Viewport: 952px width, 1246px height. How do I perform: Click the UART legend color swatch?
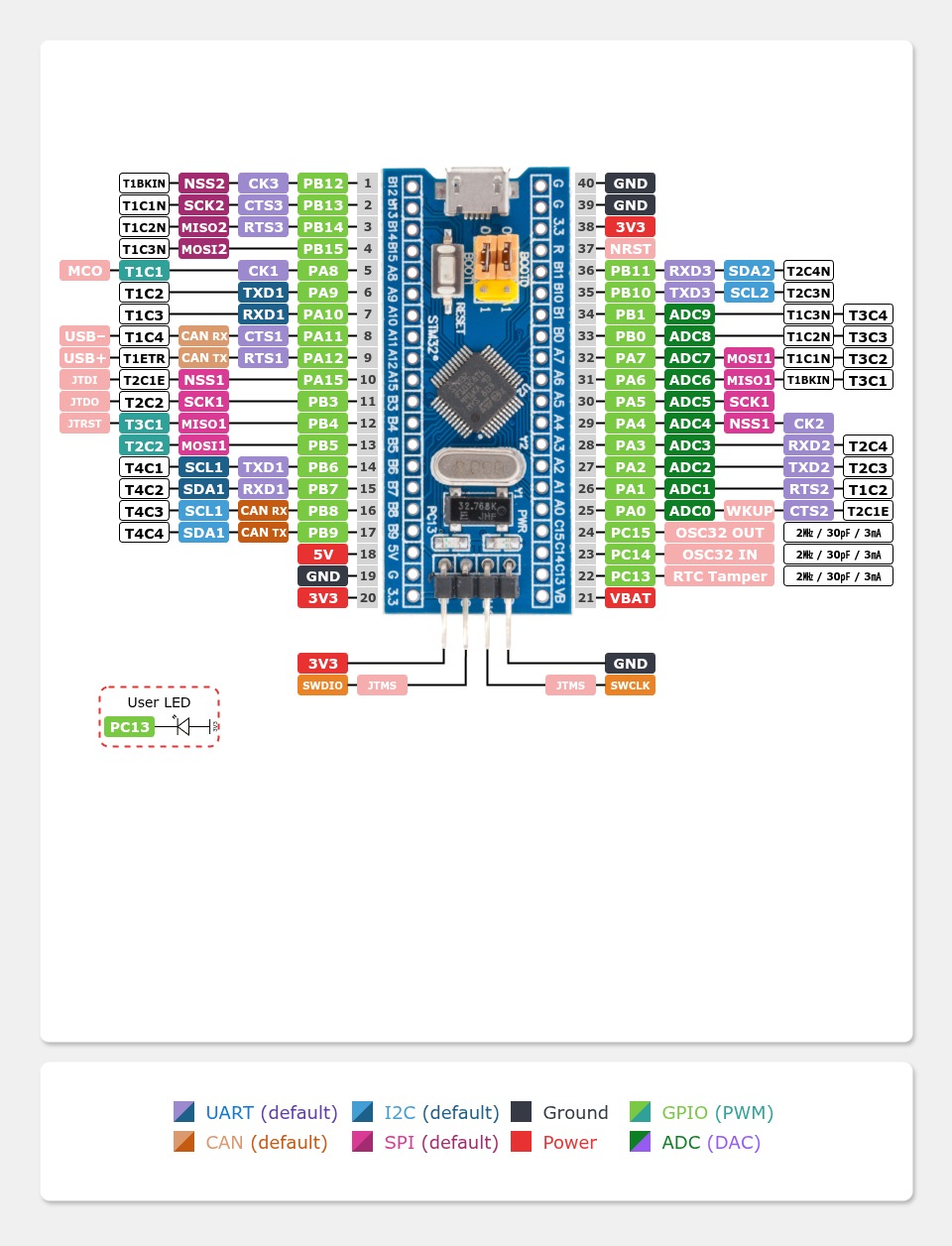tap(183, 1111)
